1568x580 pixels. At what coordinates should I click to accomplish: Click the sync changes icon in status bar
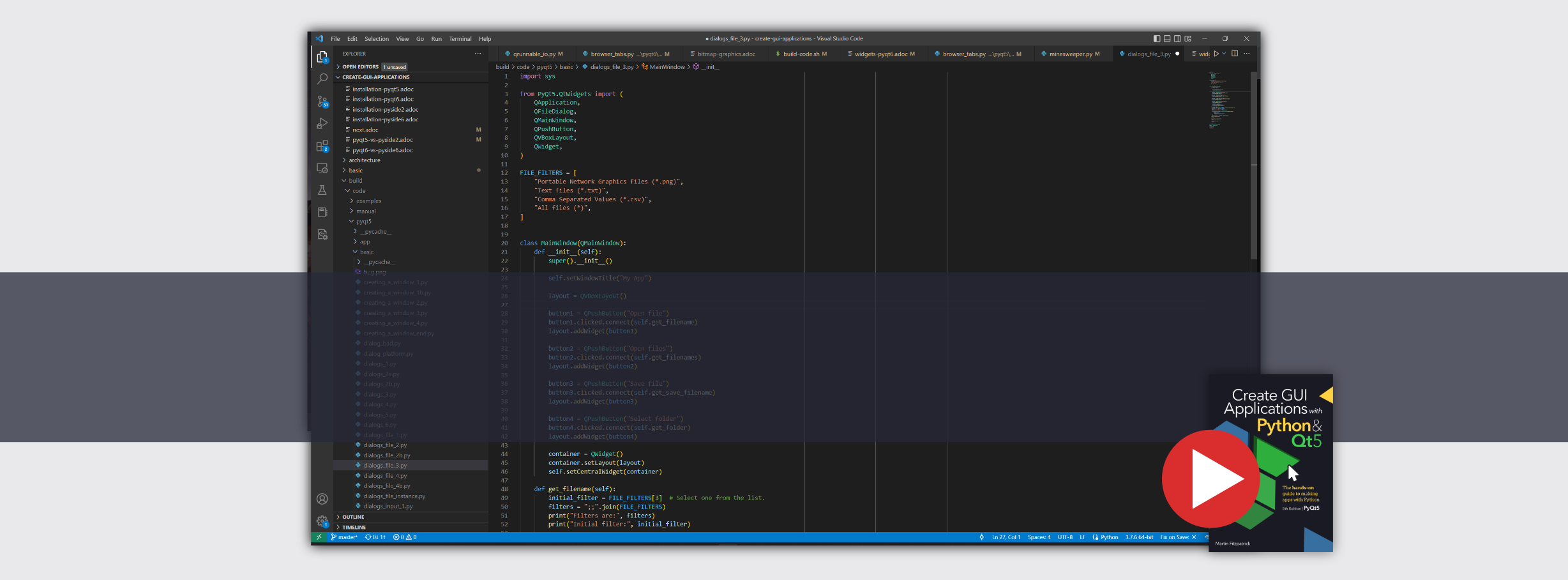[375, 537]
